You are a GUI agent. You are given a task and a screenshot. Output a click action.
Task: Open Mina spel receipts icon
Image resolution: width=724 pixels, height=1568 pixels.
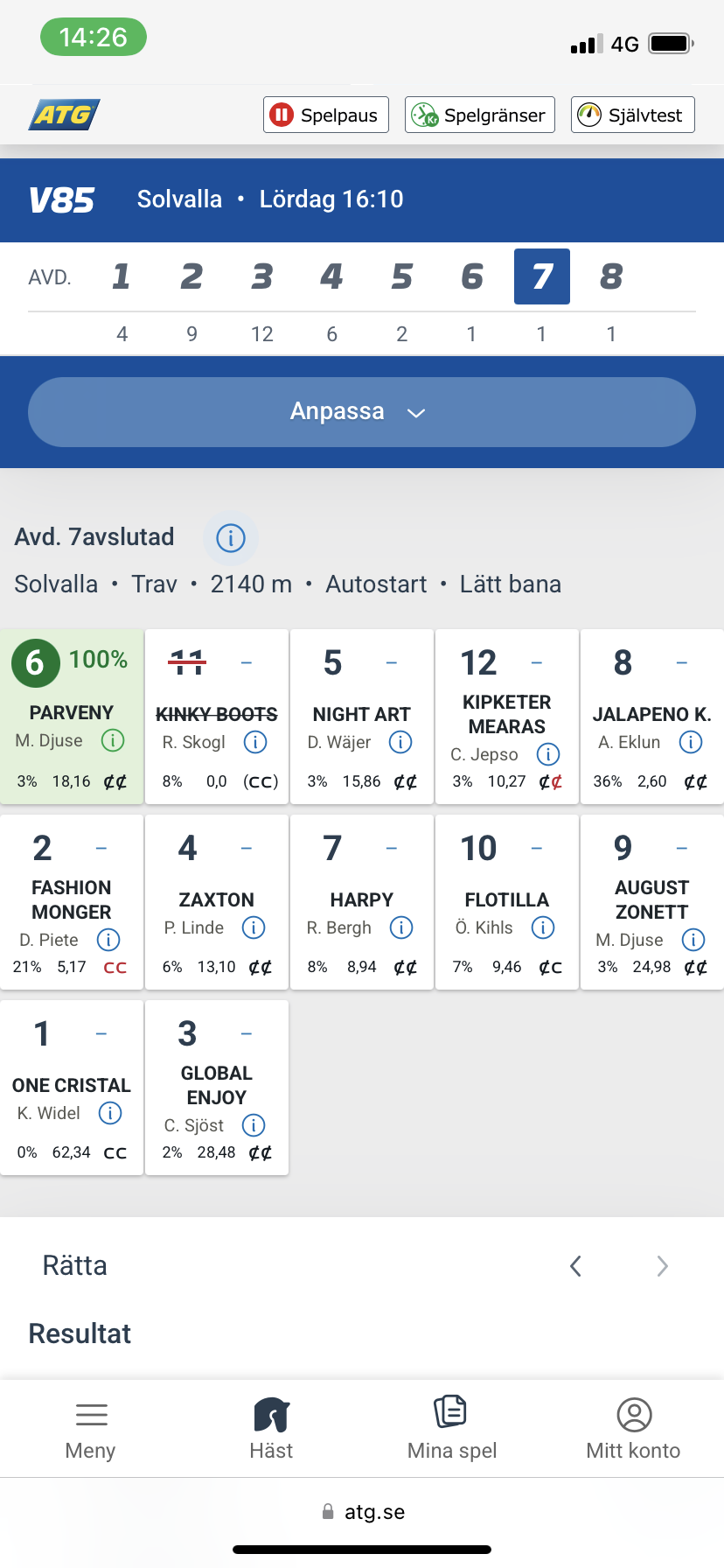451,1412
